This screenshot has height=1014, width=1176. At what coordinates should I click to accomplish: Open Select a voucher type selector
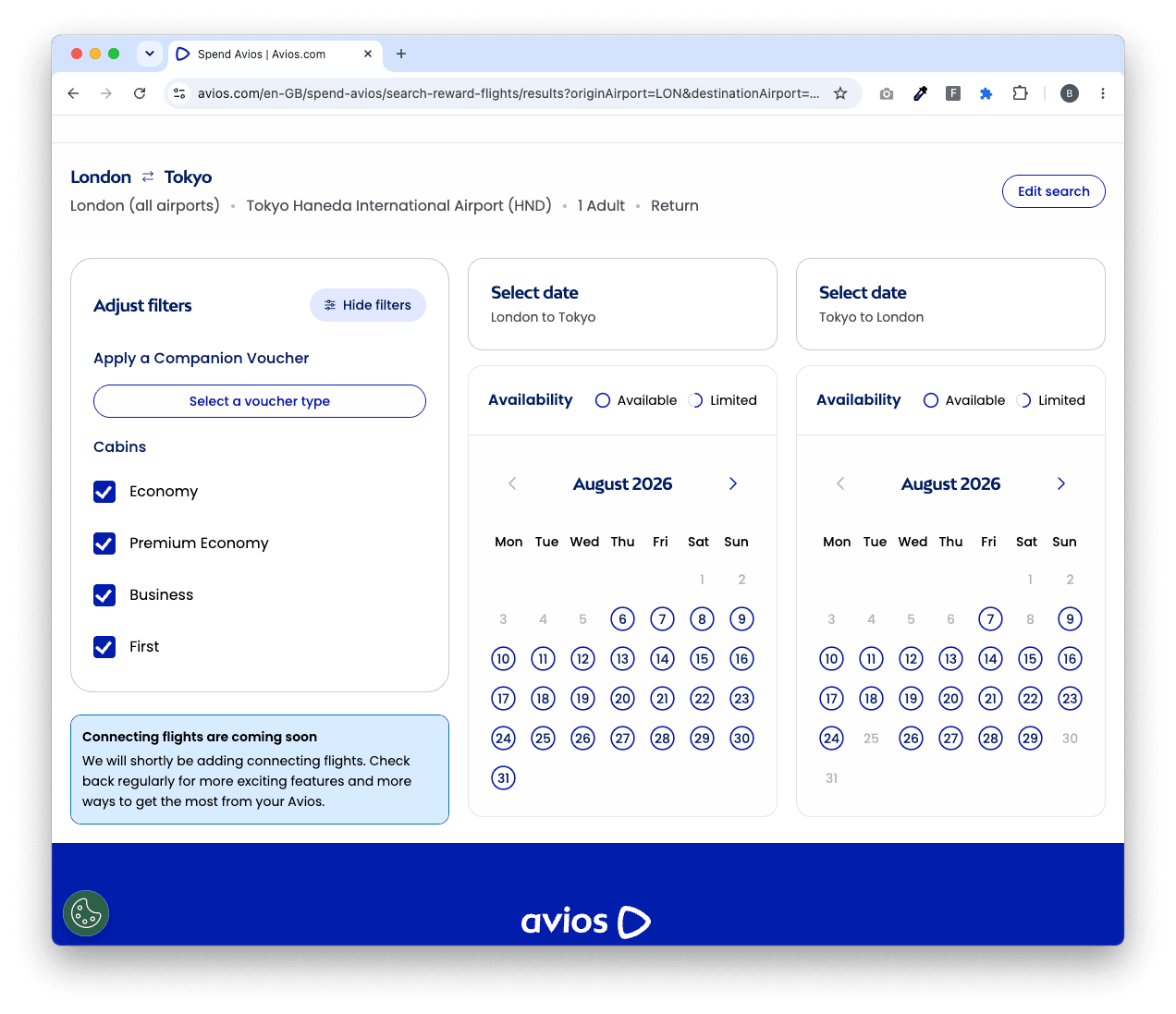(260, 401)
